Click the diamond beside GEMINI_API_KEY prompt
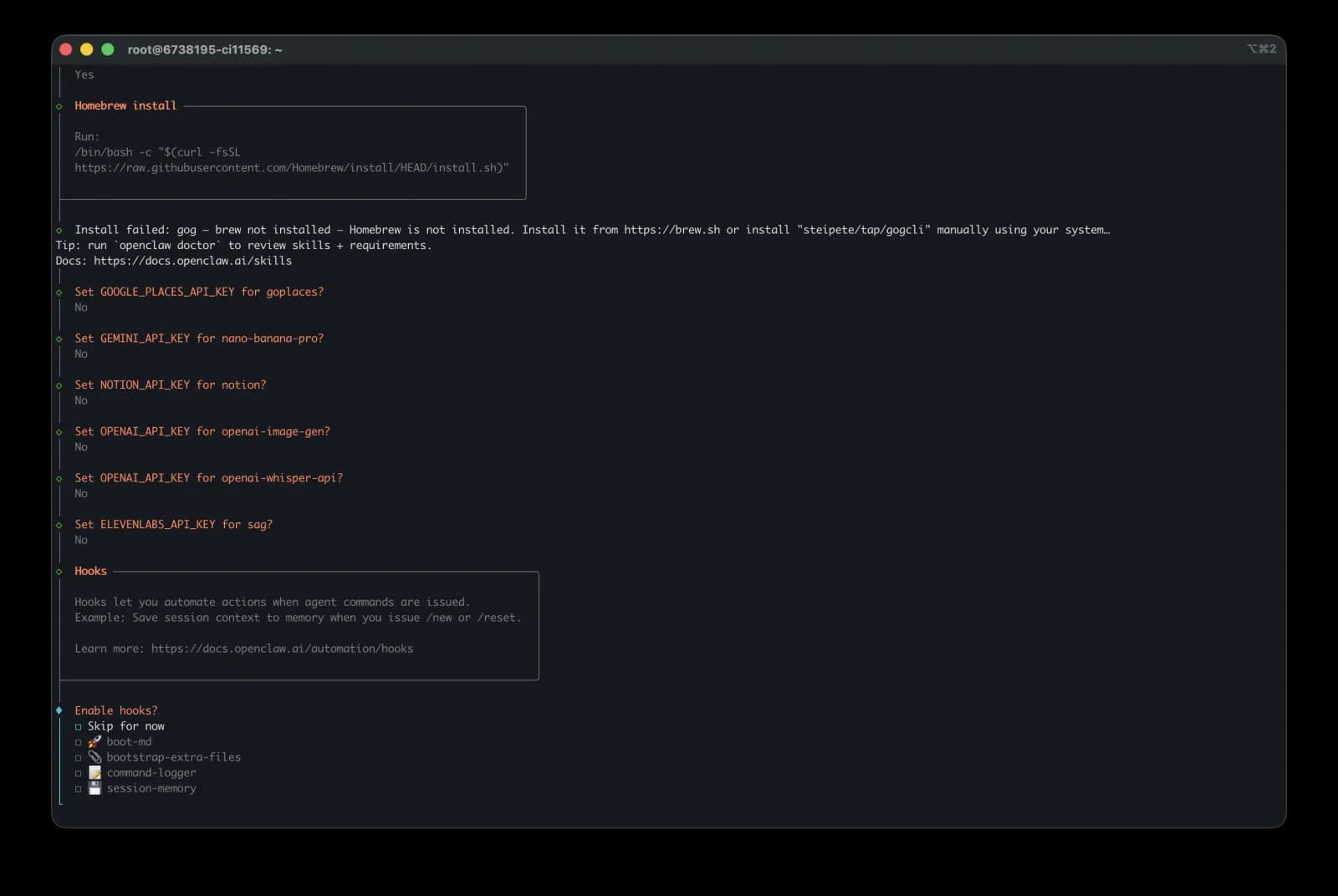The image size is (1338, 896). pos(59,339)
